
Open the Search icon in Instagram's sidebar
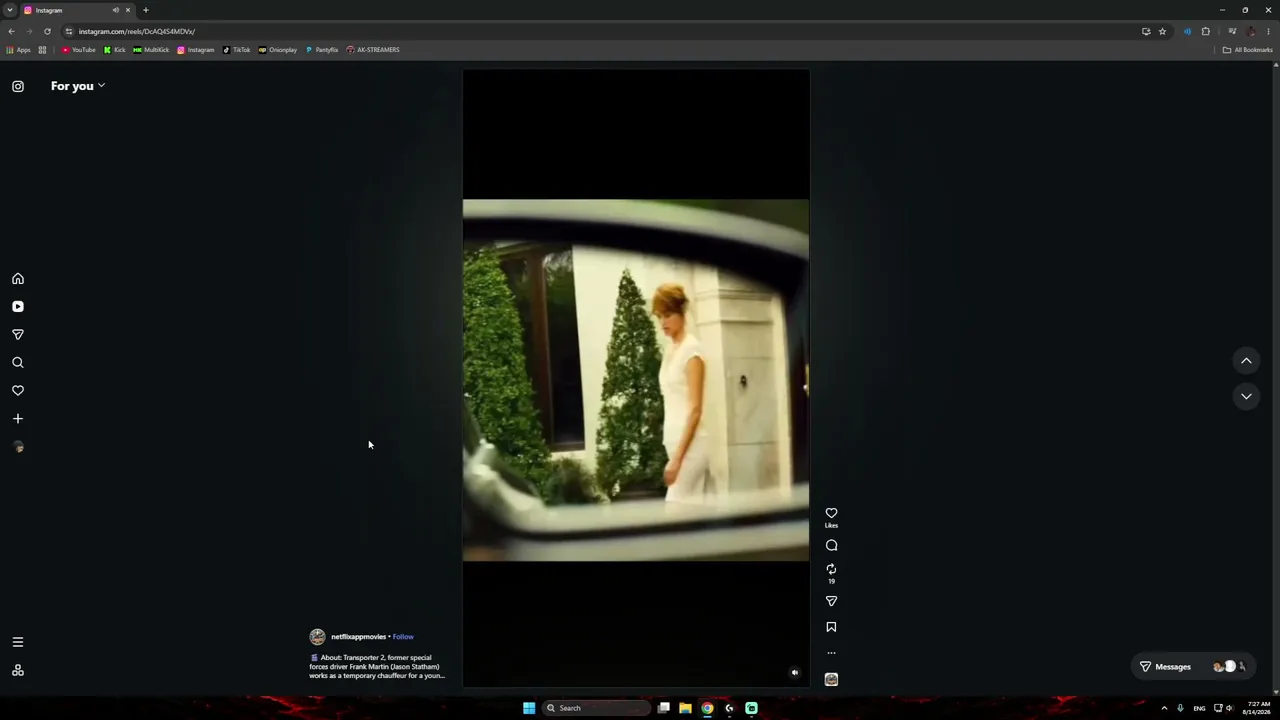[x=18, y=363]
